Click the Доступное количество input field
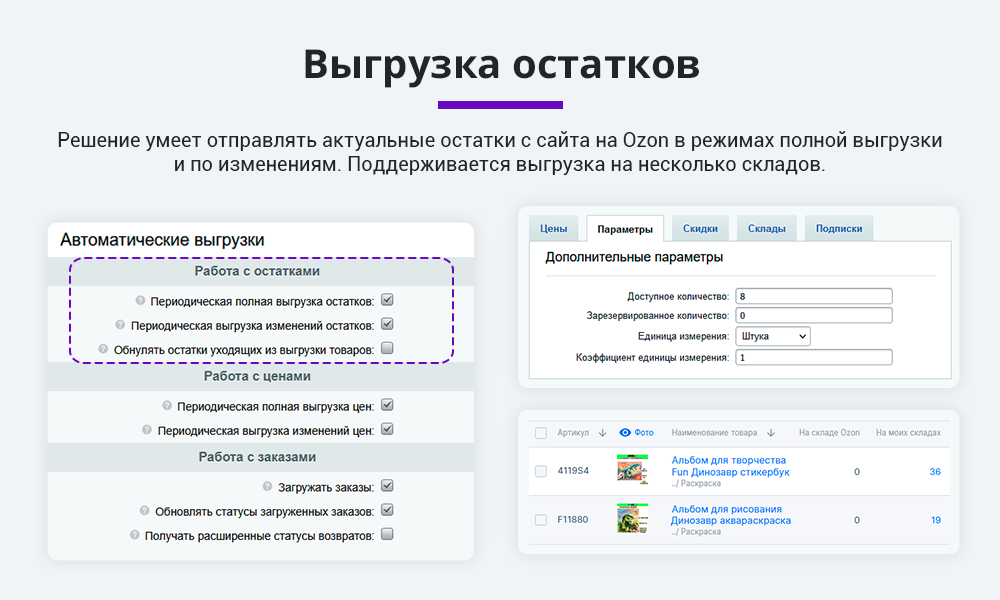The height and width of the screenshot is (600, 1000). 812,295
